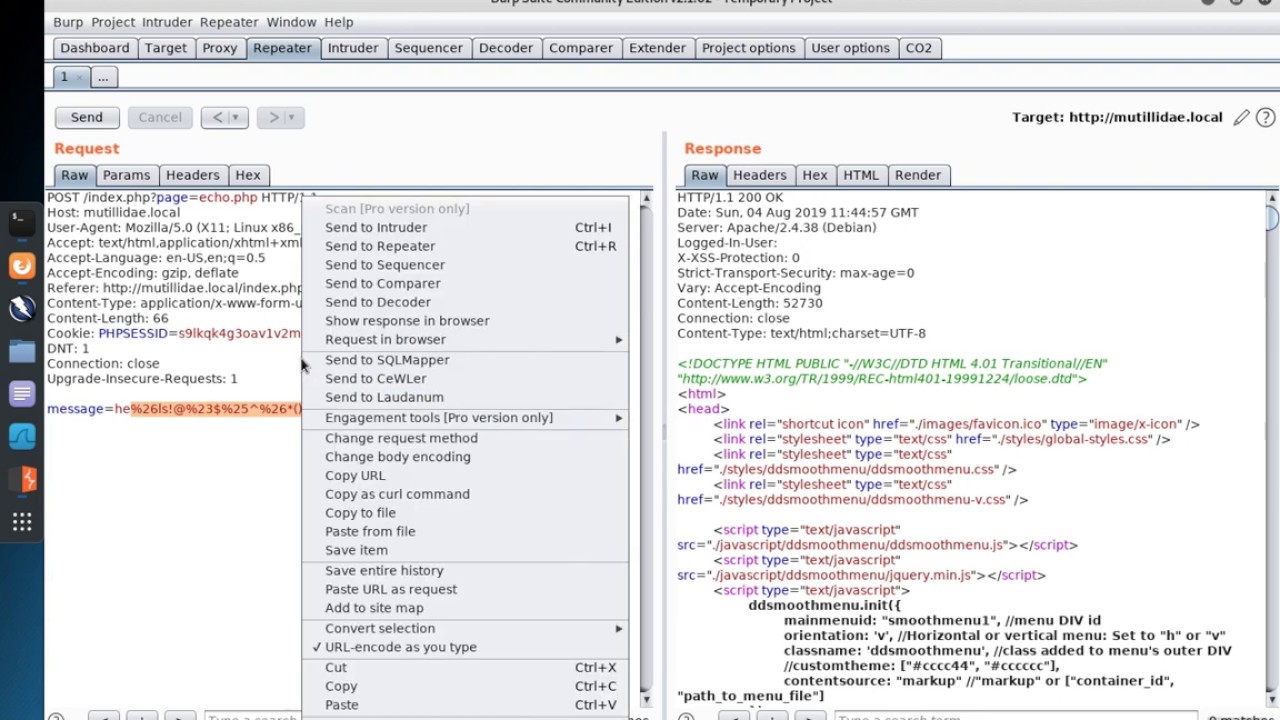The image size is (1280, 720).
Task: Choose Paste URL as request
Action: [x=466, y=590]
